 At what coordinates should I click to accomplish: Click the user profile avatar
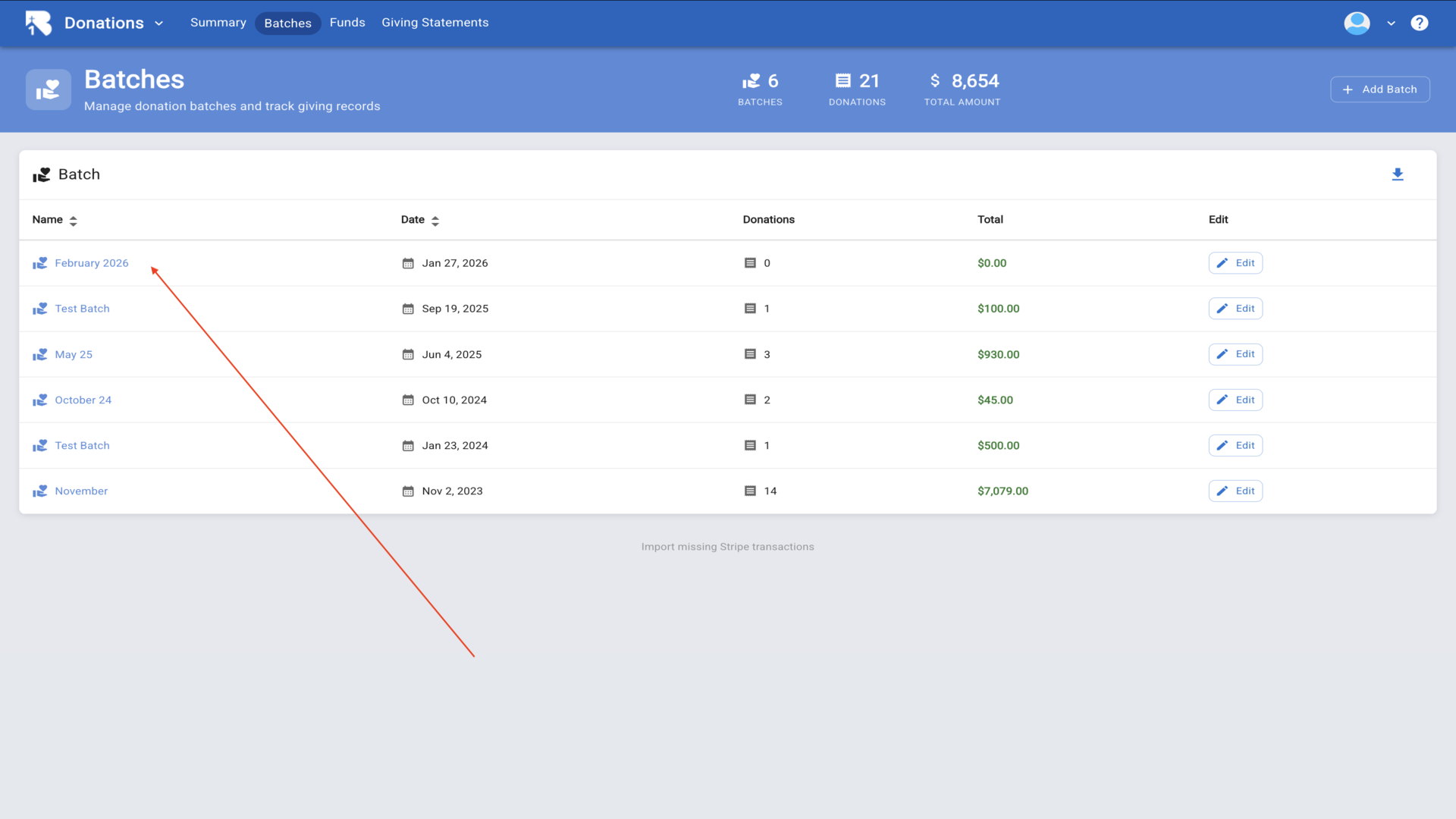1357,23
